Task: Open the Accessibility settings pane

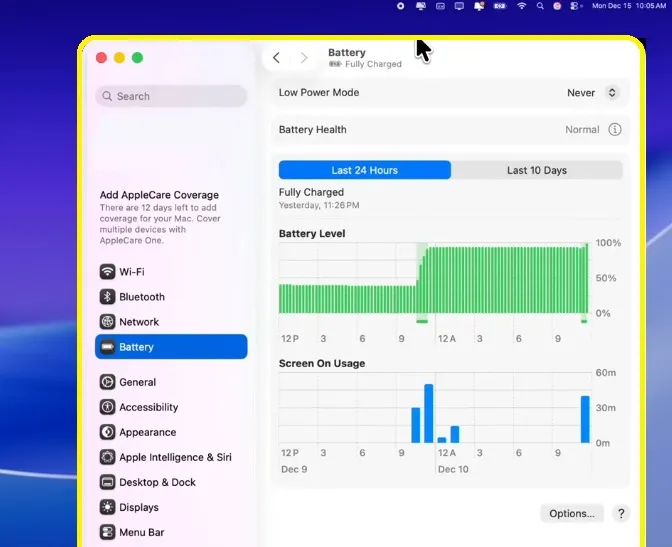Action: (171, 407)
